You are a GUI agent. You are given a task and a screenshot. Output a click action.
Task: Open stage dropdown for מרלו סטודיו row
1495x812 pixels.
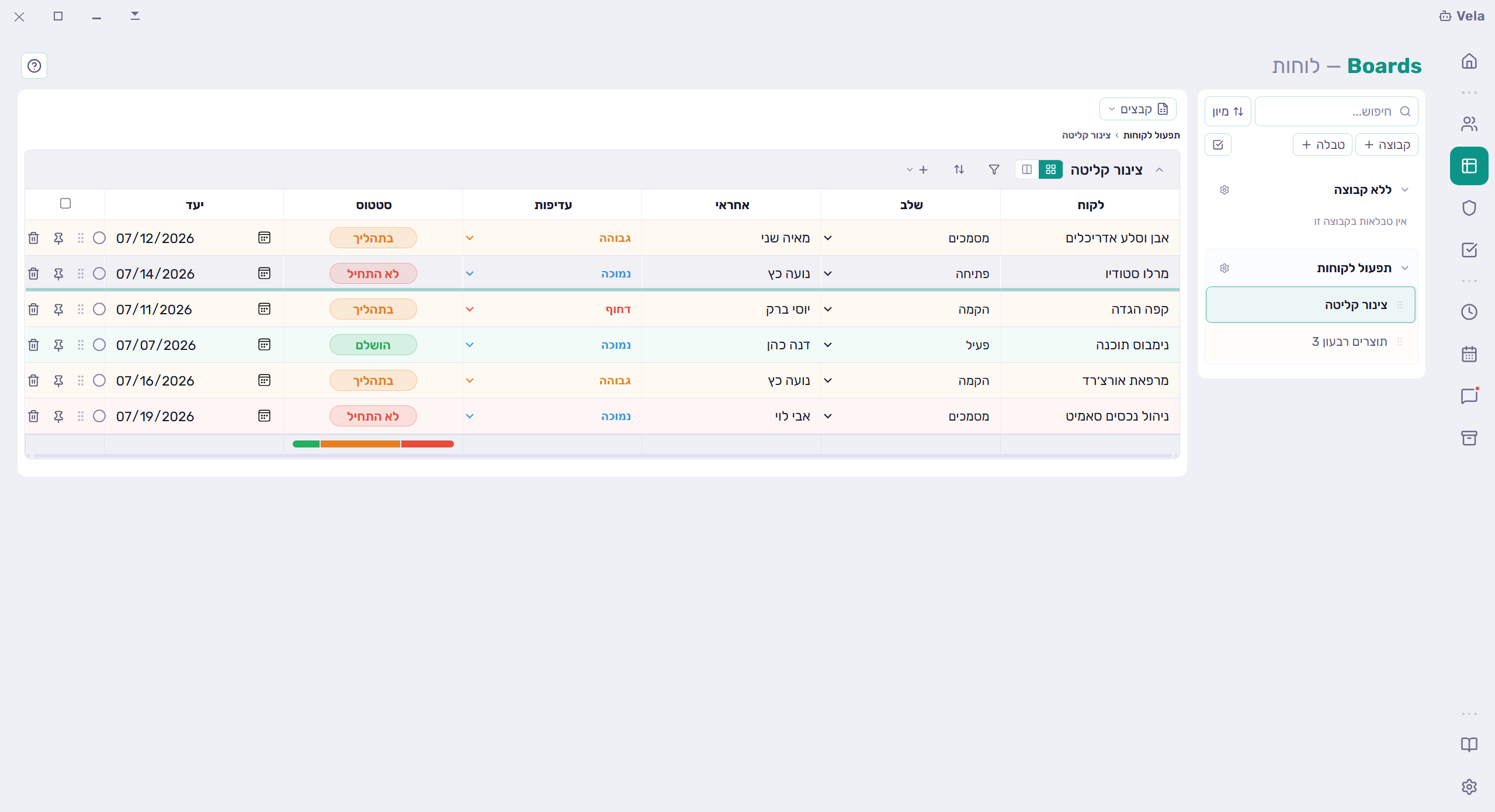pyautogui.click(x=828, y=273)
